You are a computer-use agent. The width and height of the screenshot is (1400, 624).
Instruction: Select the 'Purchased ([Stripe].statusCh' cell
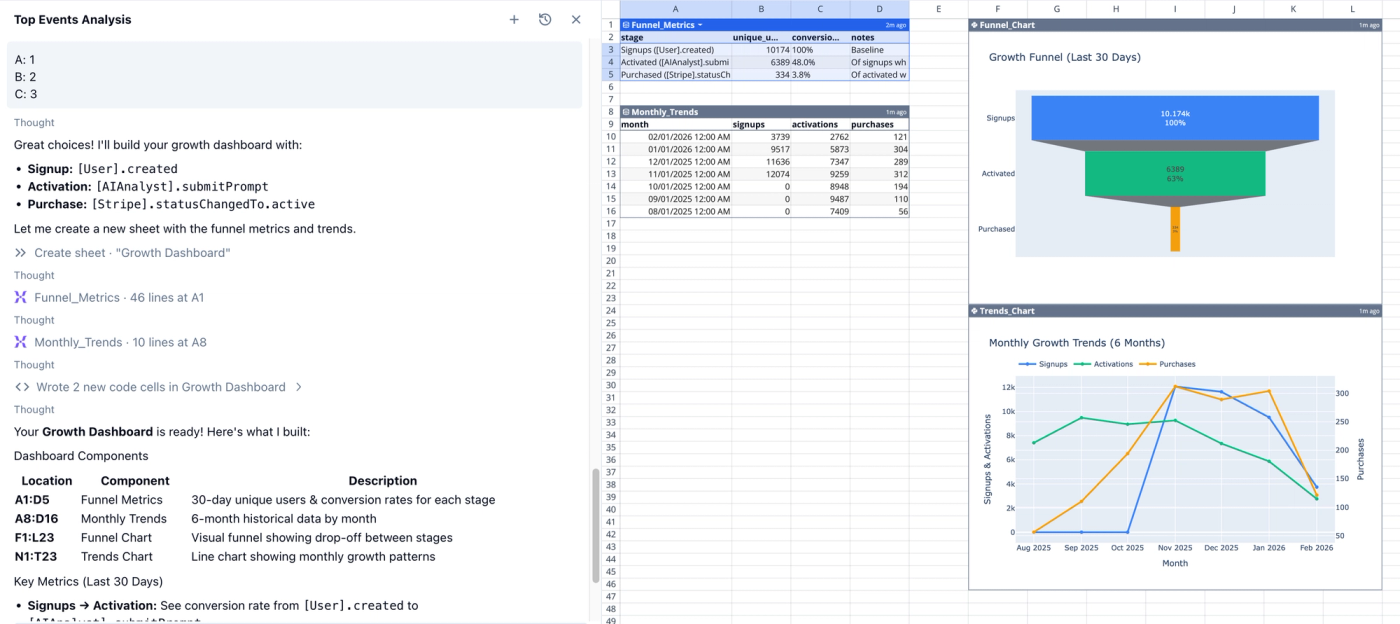pos(675,75)
